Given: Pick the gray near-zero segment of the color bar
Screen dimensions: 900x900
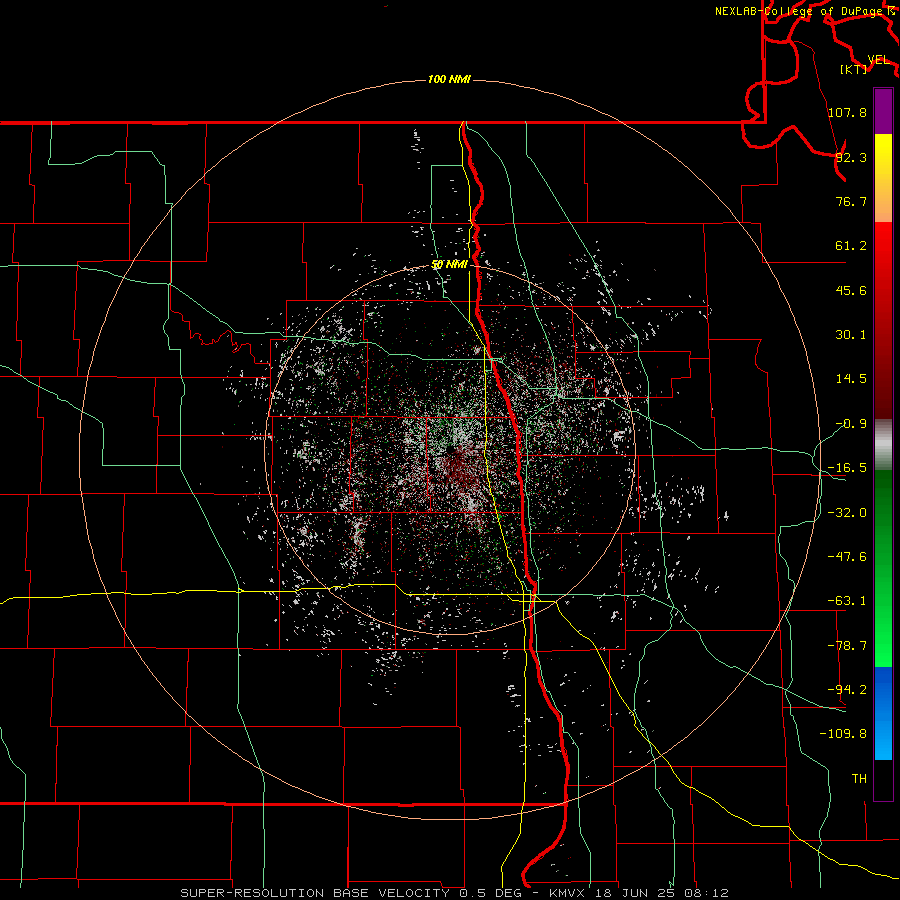Looking at the screenshot, I should (883, 445).
